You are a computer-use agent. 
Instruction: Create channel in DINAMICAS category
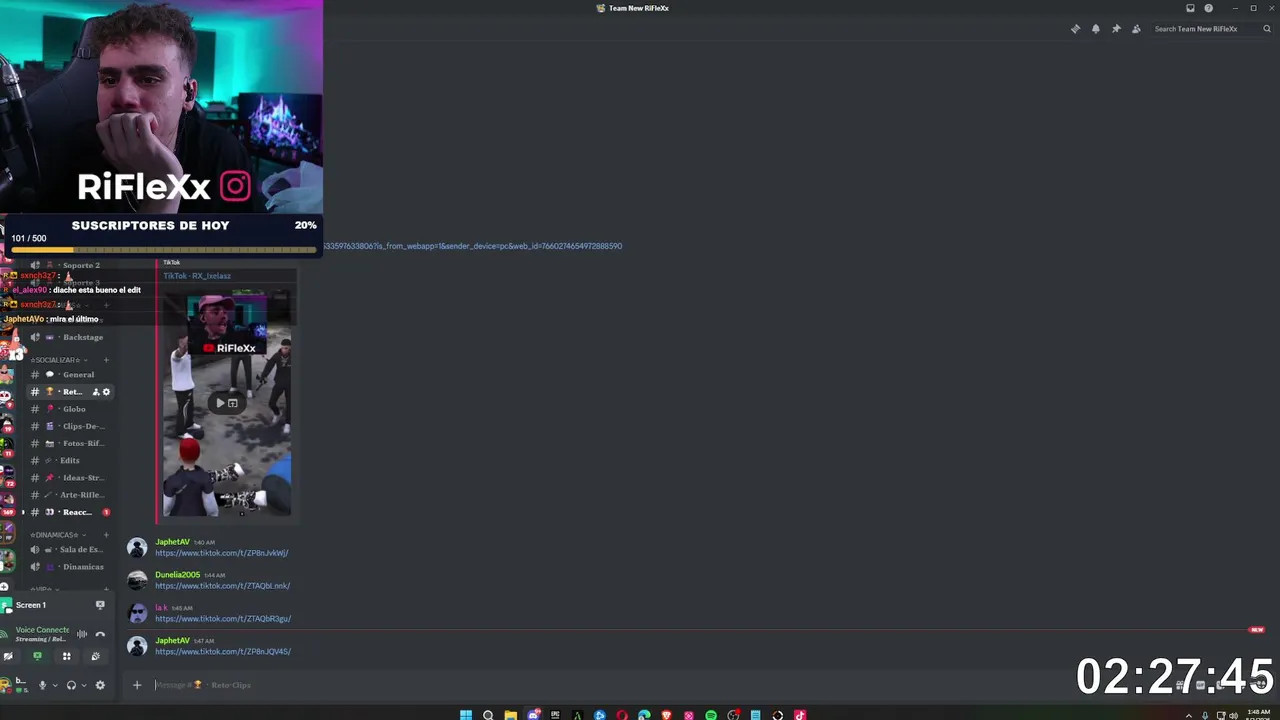tap(106, 535)
